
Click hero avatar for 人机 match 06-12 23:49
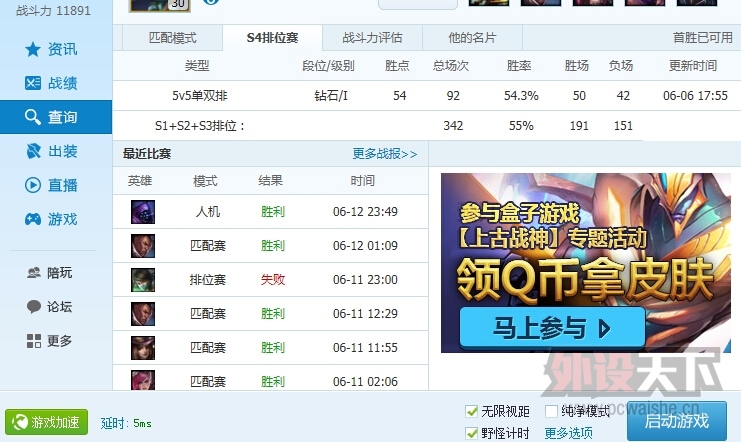[x=143, y=212]
